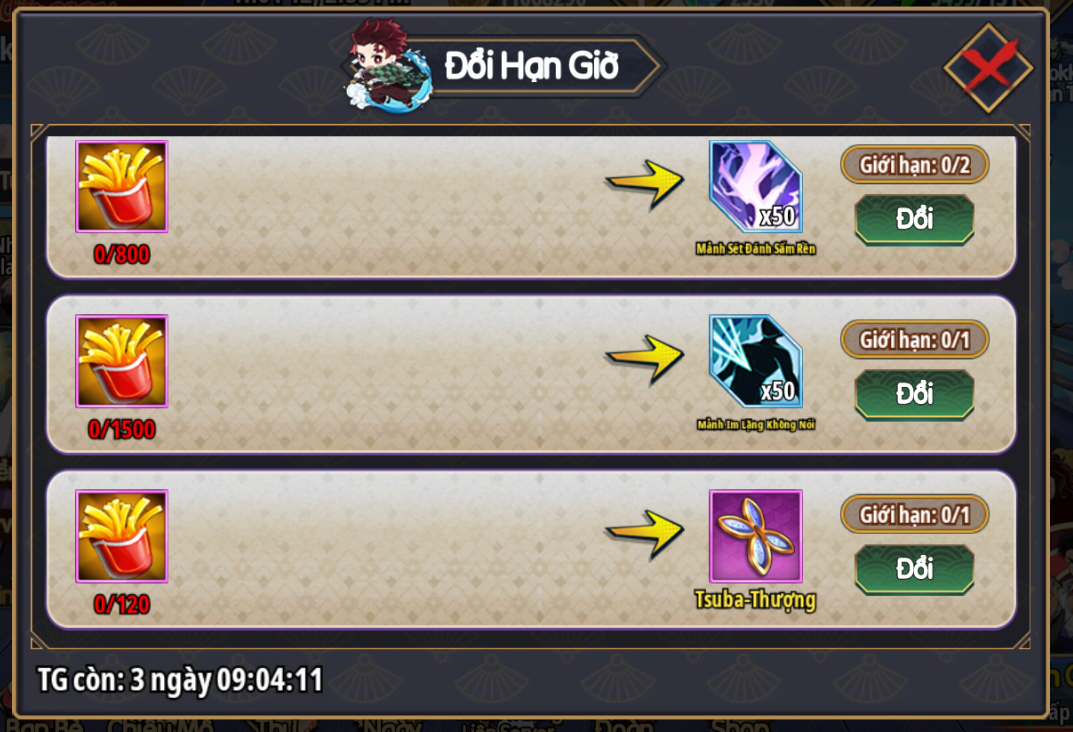
Task: Close the Đổi Hạn Giờ dialog
Action: point(988,67)
